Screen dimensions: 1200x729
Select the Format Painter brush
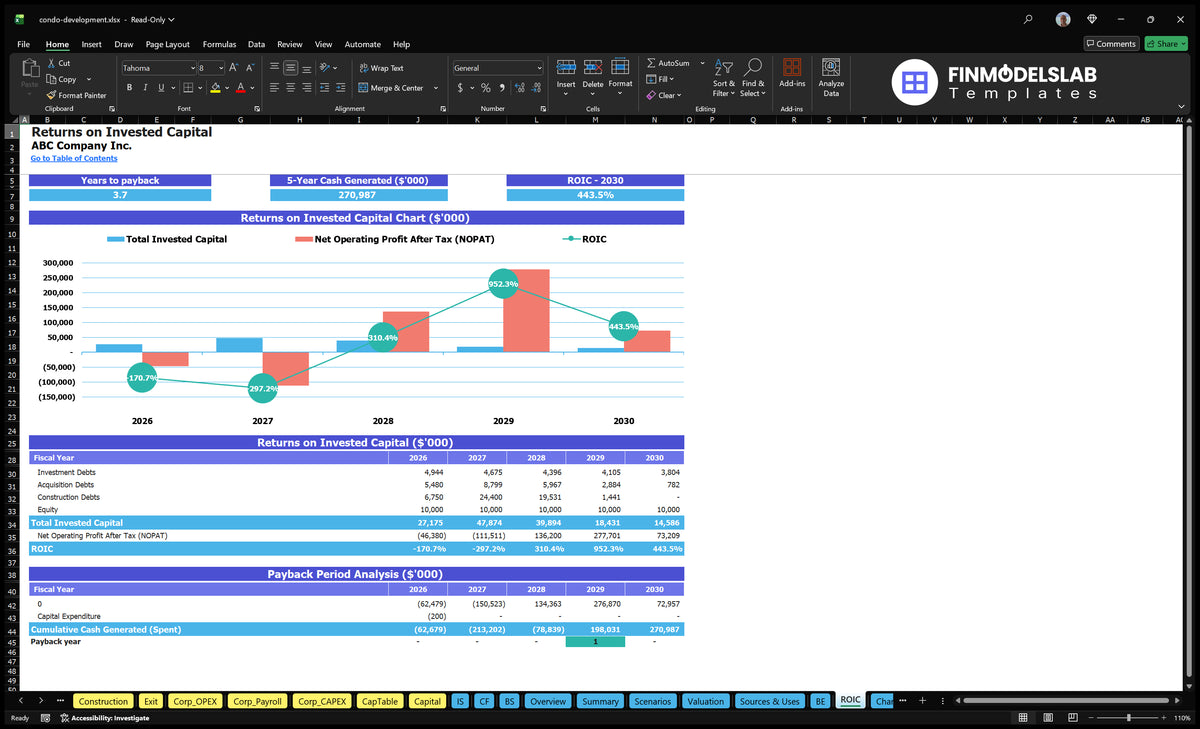tap(51, 95)
